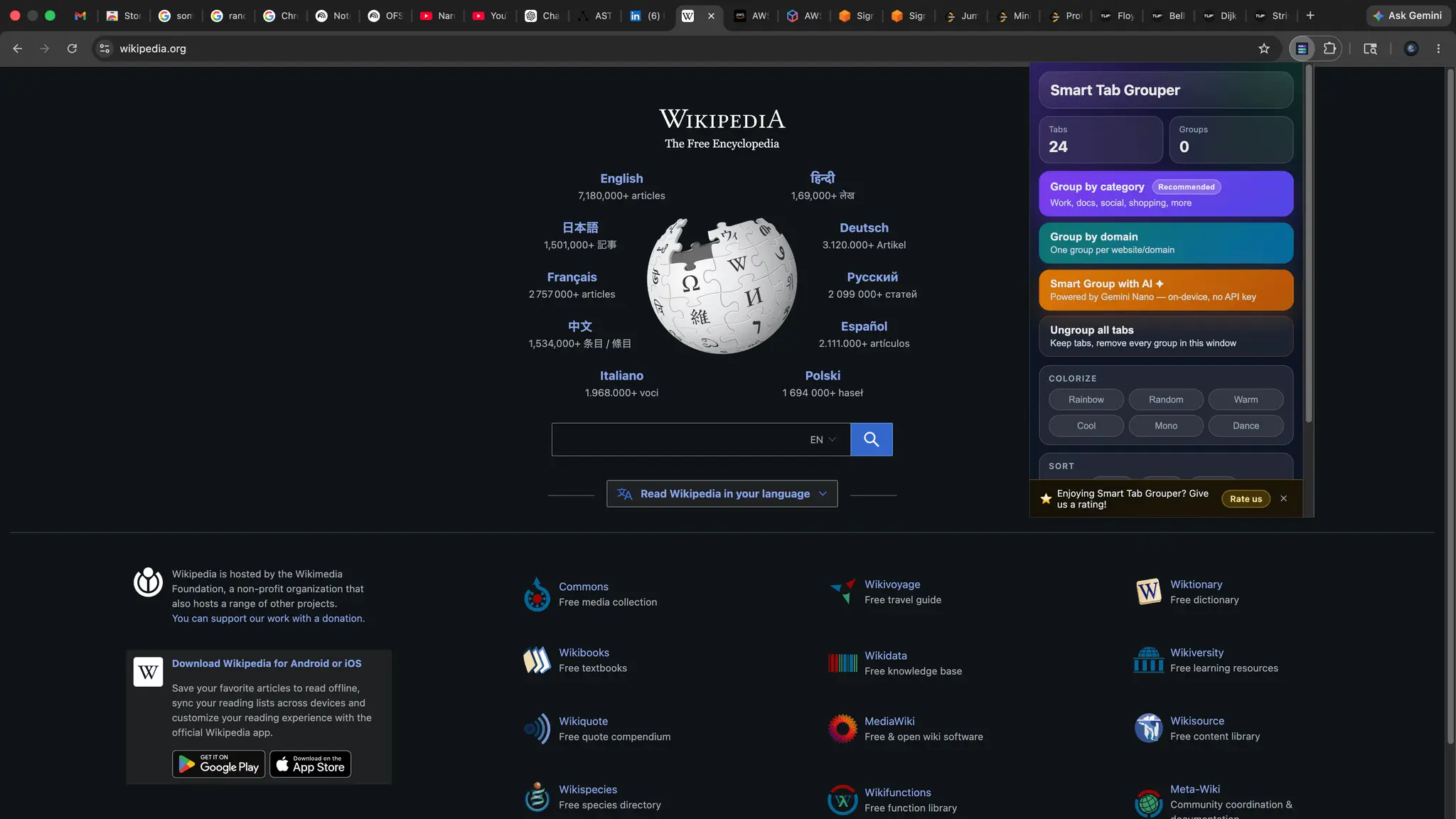This screenshot has height=819, width=1456.
Task: Open the EN search language dropdown
Action: pyautogui.click(x=823, y=439)
